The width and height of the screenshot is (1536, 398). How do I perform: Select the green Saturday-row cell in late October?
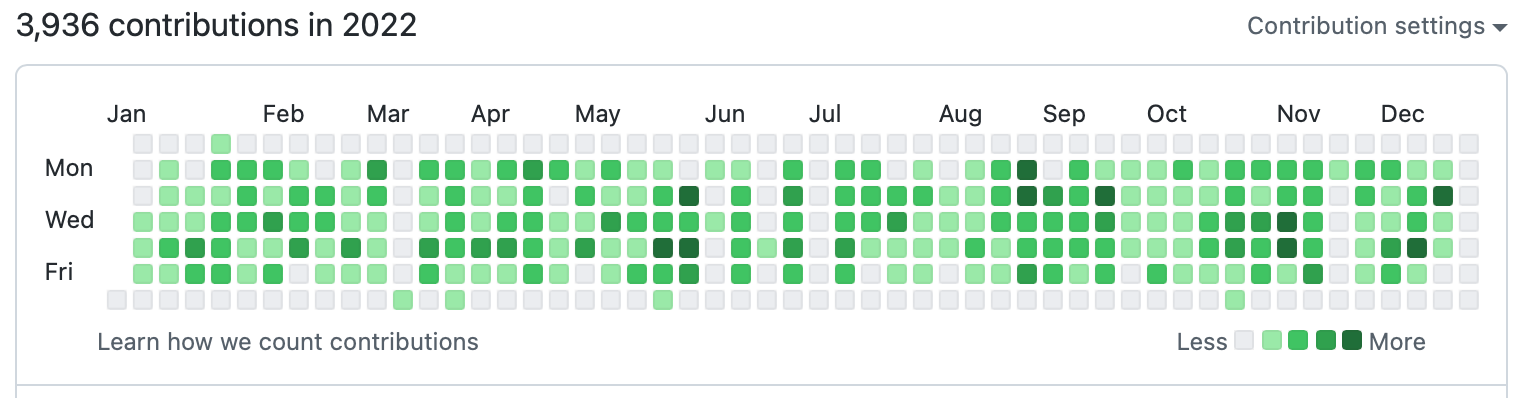click(x=1235, y=300)
